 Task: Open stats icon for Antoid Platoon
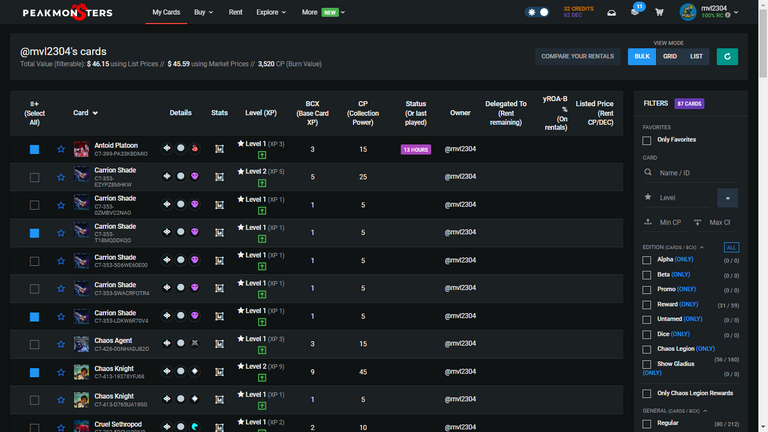(219, 149)
